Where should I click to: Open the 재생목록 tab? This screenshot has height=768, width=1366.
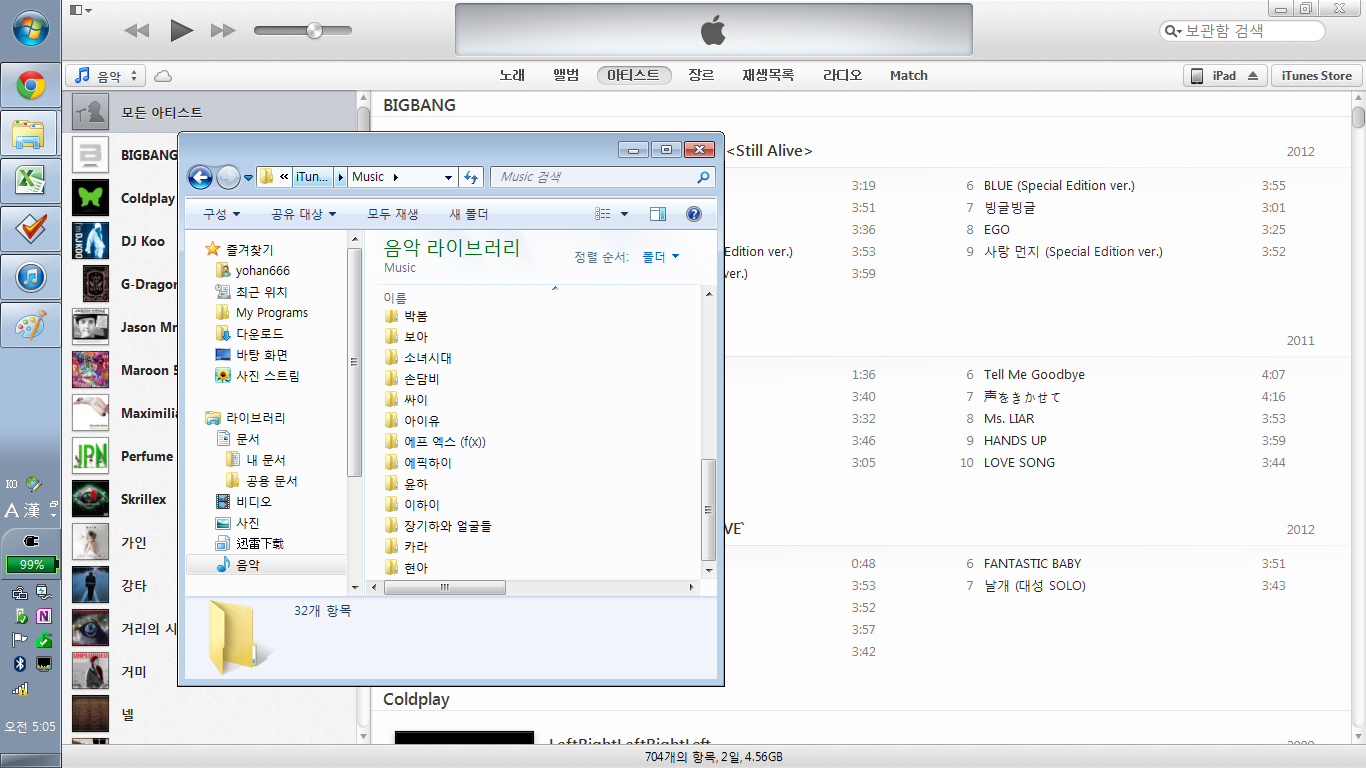click(768, 75)
